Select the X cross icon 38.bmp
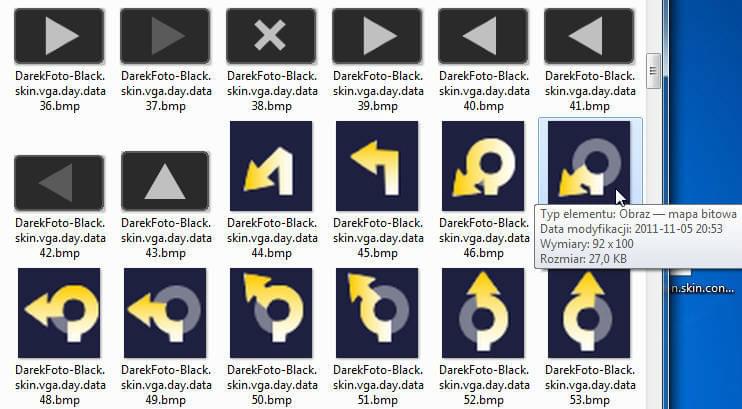Screen dimensions: 742x409 pyautogui.click(x=271, y=36)
